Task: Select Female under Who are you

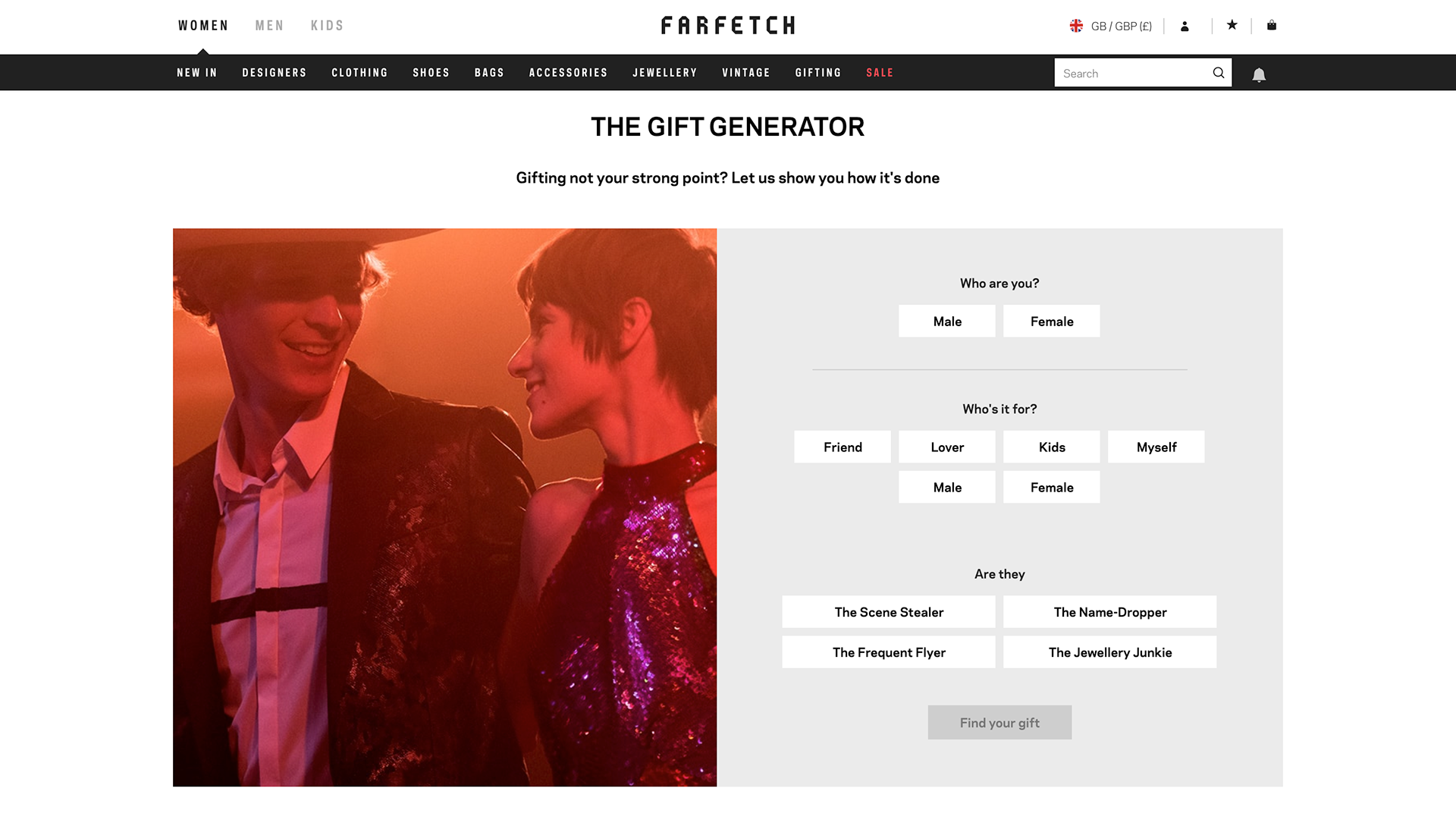Action: coord(1052,322)
